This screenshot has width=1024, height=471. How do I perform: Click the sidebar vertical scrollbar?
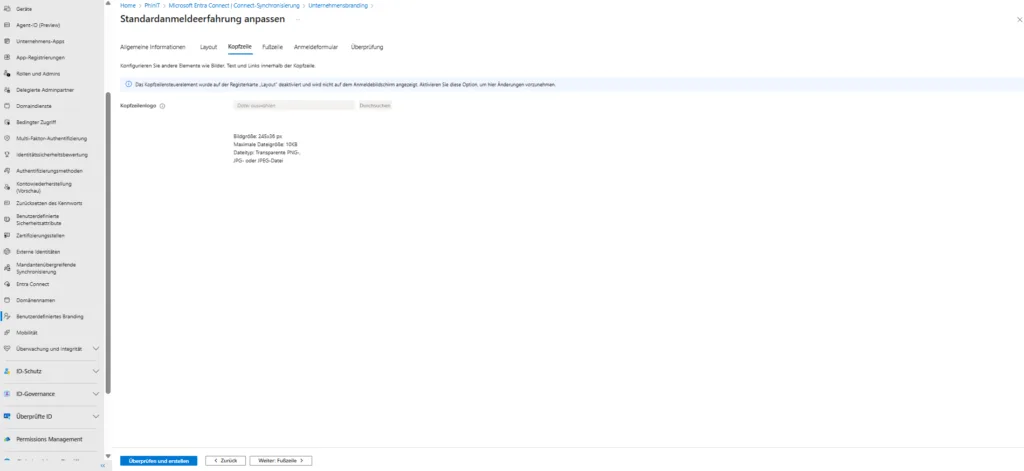point(108,250)
